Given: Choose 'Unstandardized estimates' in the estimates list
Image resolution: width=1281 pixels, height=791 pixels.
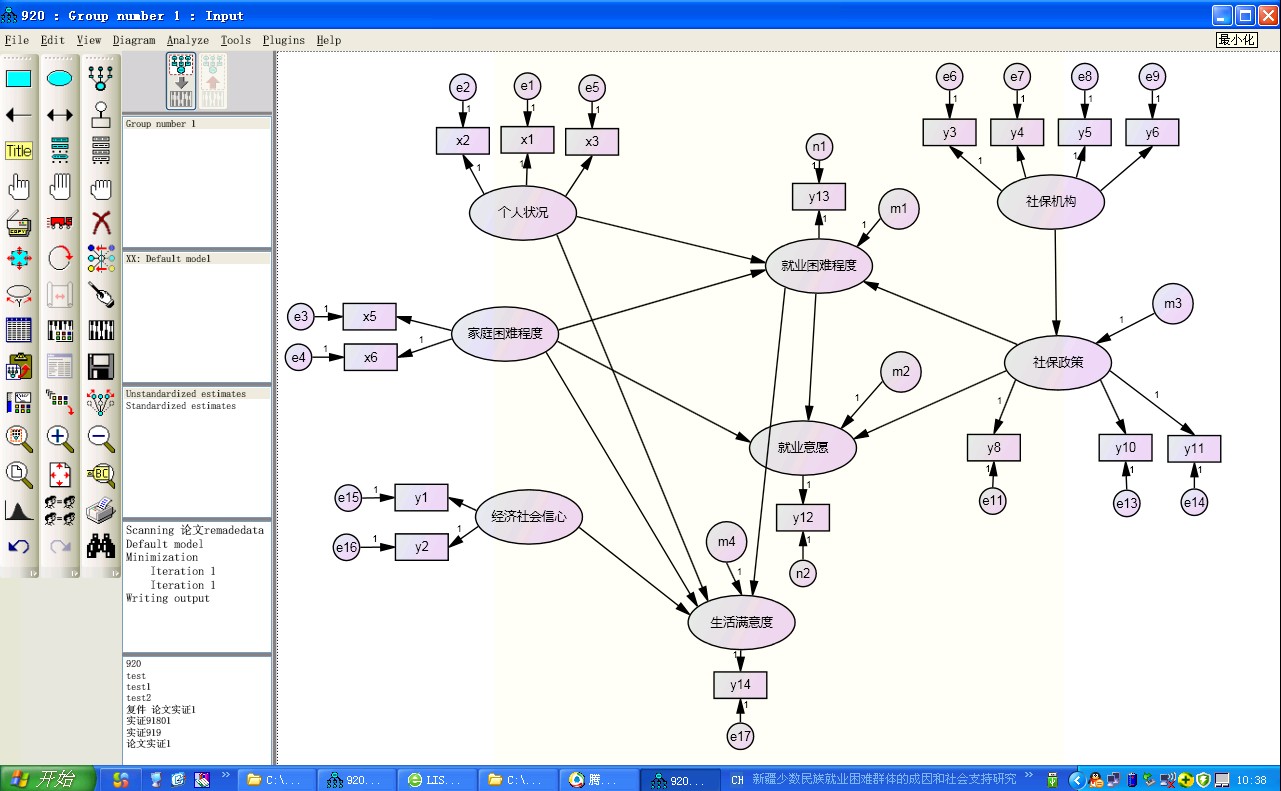Looking at the screenshot, I should click(185, 394).
